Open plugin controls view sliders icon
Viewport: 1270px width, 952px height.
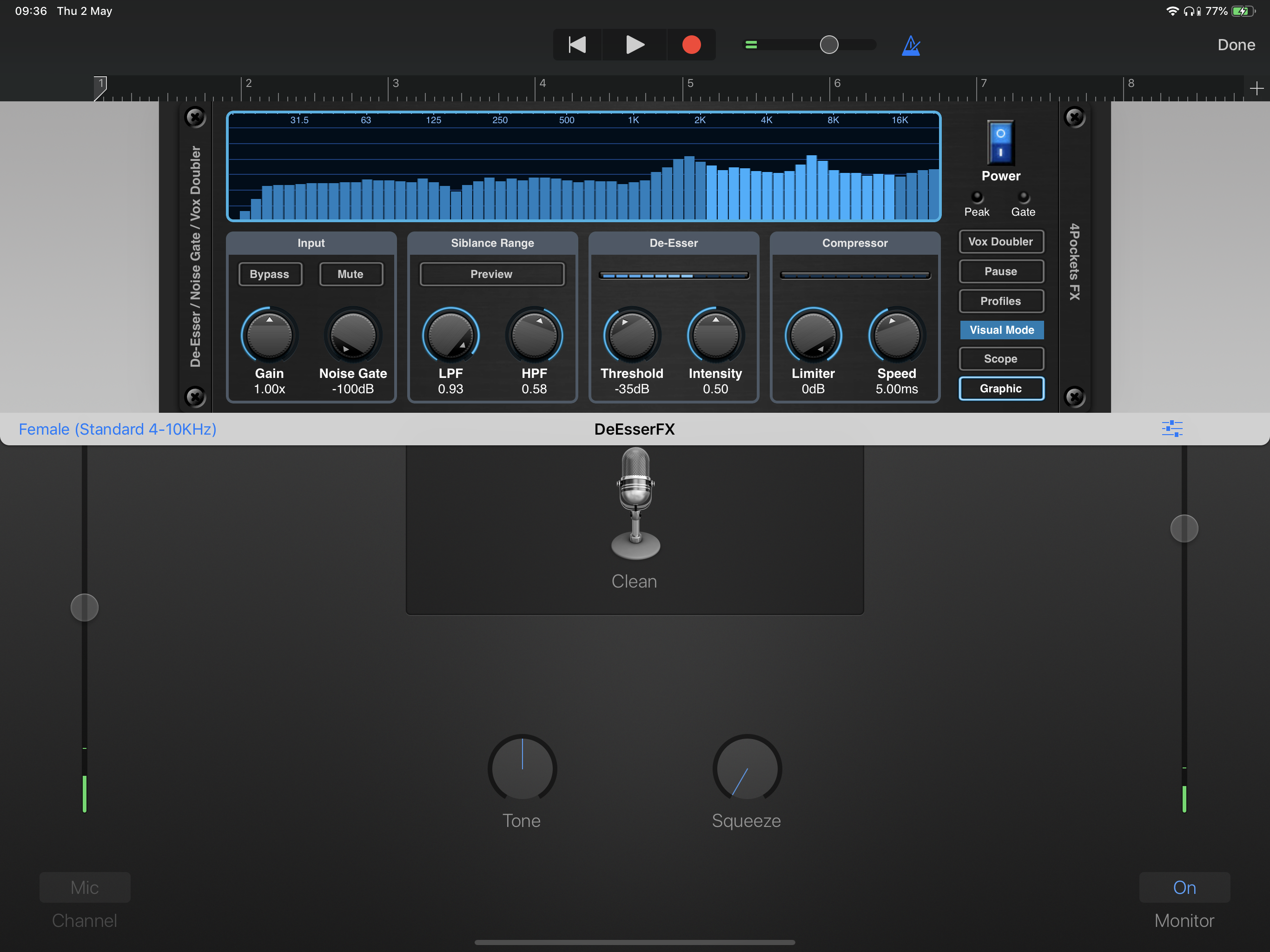point(1171,428)
